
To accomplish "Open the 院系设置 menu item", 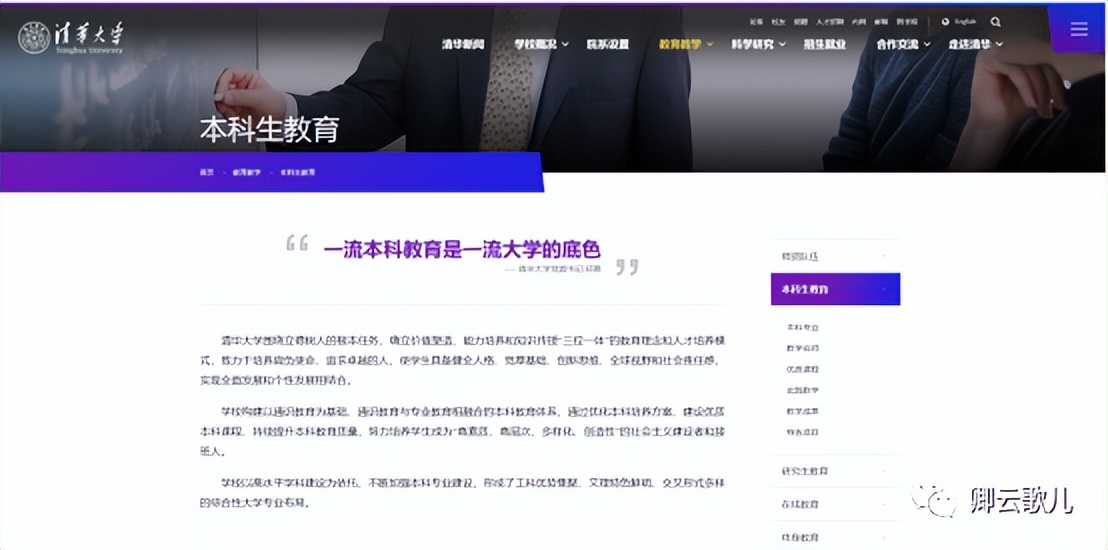I will (x=608, y=44).
